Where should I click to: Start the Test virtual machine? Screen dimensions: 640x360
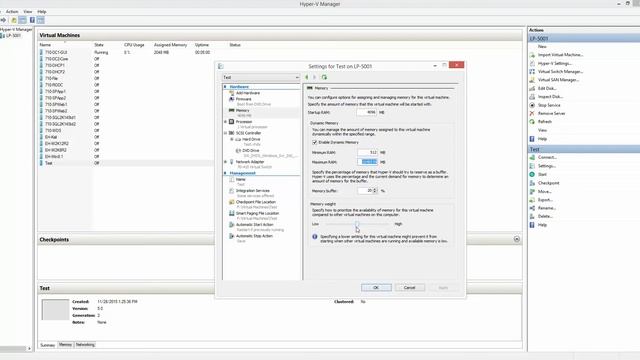click(542, 174)
